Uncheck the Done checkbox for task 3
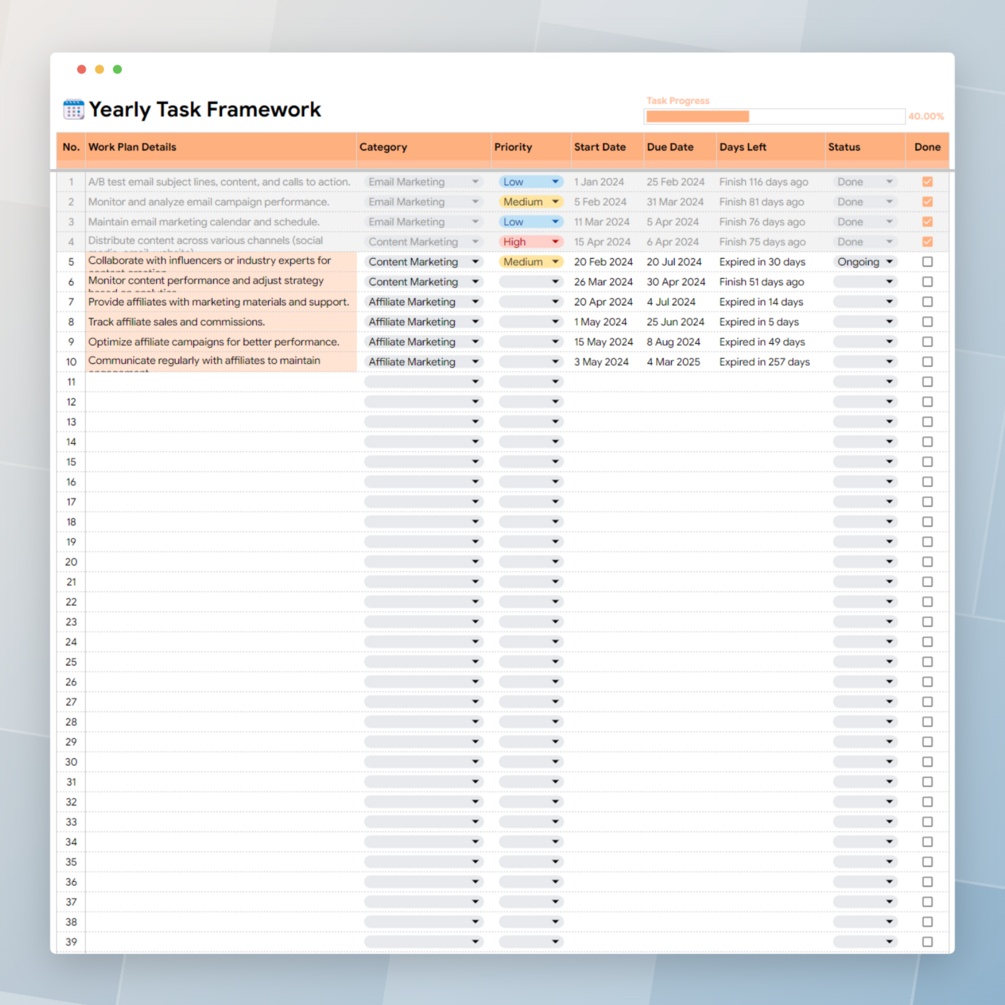The height and width of the screenshot is (1005, 1005). pos(927,222)
